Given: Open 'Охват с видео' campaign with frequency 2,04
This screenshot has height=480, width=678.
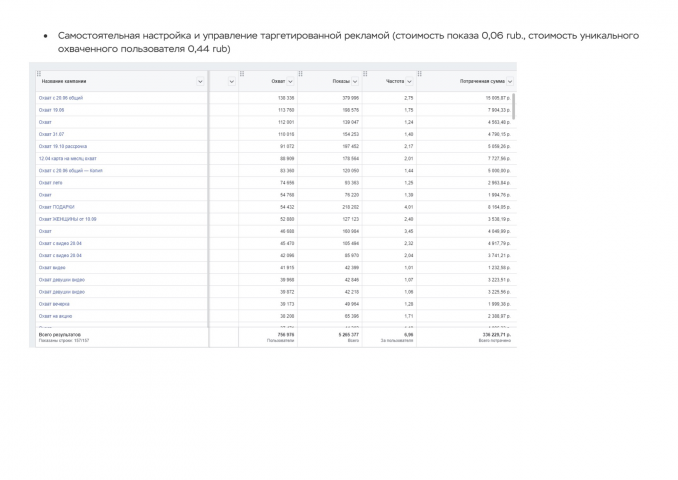Looking at the screenshot, I should (60, 256).
